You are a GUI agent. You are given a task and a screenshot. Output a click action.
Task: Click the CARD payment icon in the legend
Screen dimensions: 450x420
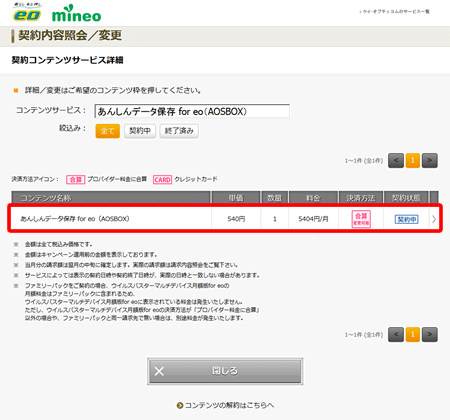pyautogui.click(x=162, y=180)
